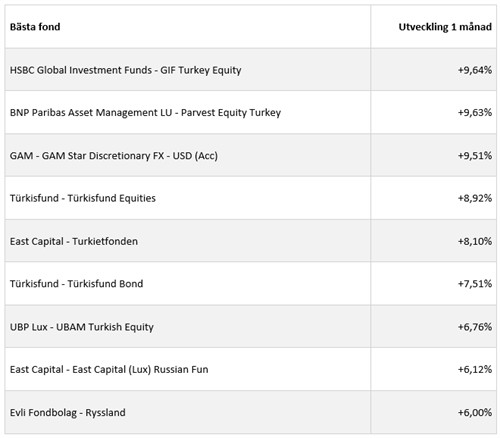Click the +9,51% performance value
Image resolution: width=500 pixels, height=438 pixels.
(x=475, y=156)
